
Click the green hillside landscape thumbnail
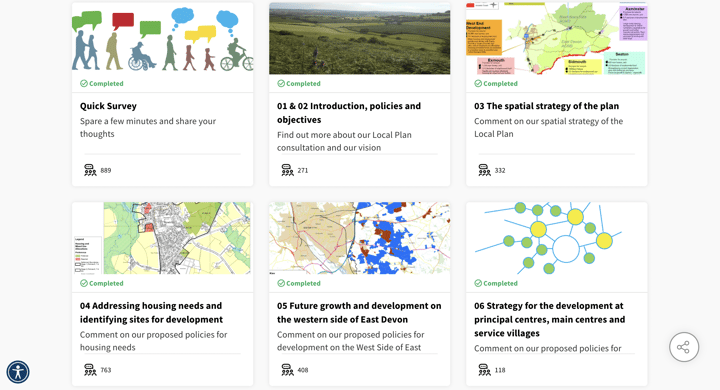point(360,39)
